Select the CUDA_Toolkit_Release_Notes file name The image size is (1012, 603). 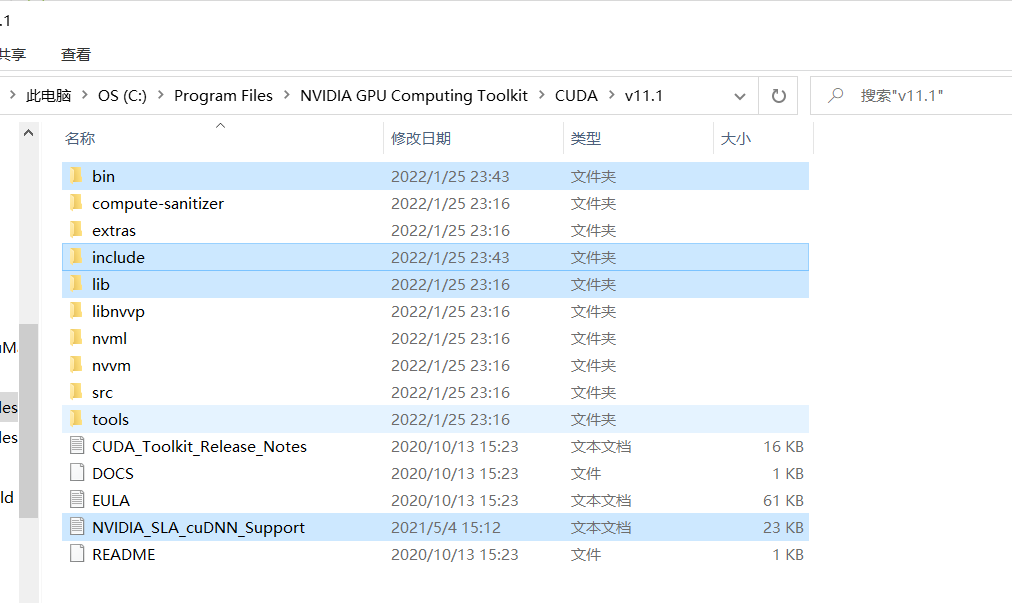pos(199,447)
